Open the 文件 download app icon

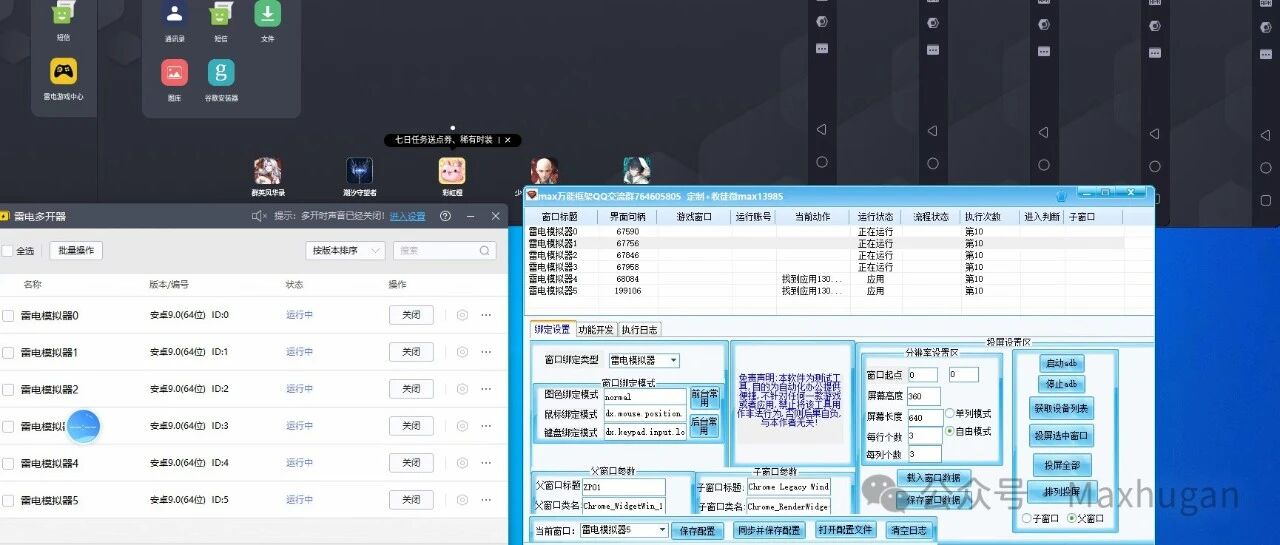(267, 14)
